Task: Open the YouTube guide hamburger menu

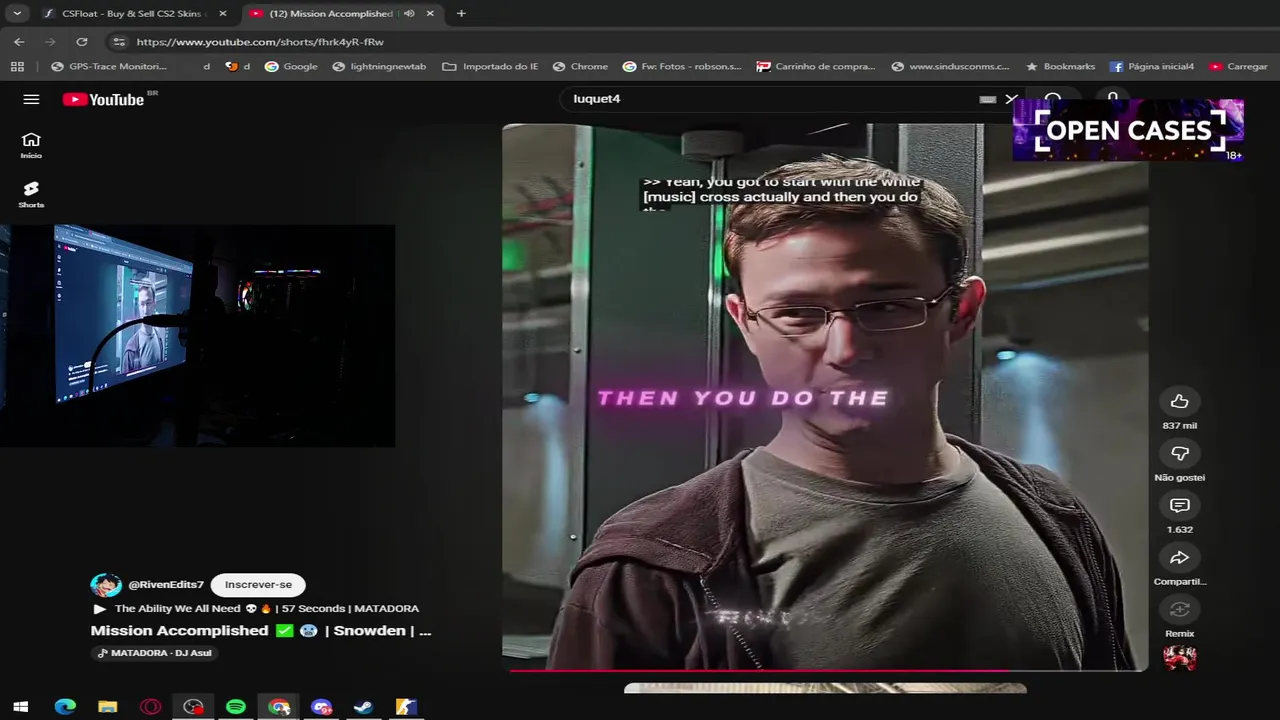Action: pos(31,99)
